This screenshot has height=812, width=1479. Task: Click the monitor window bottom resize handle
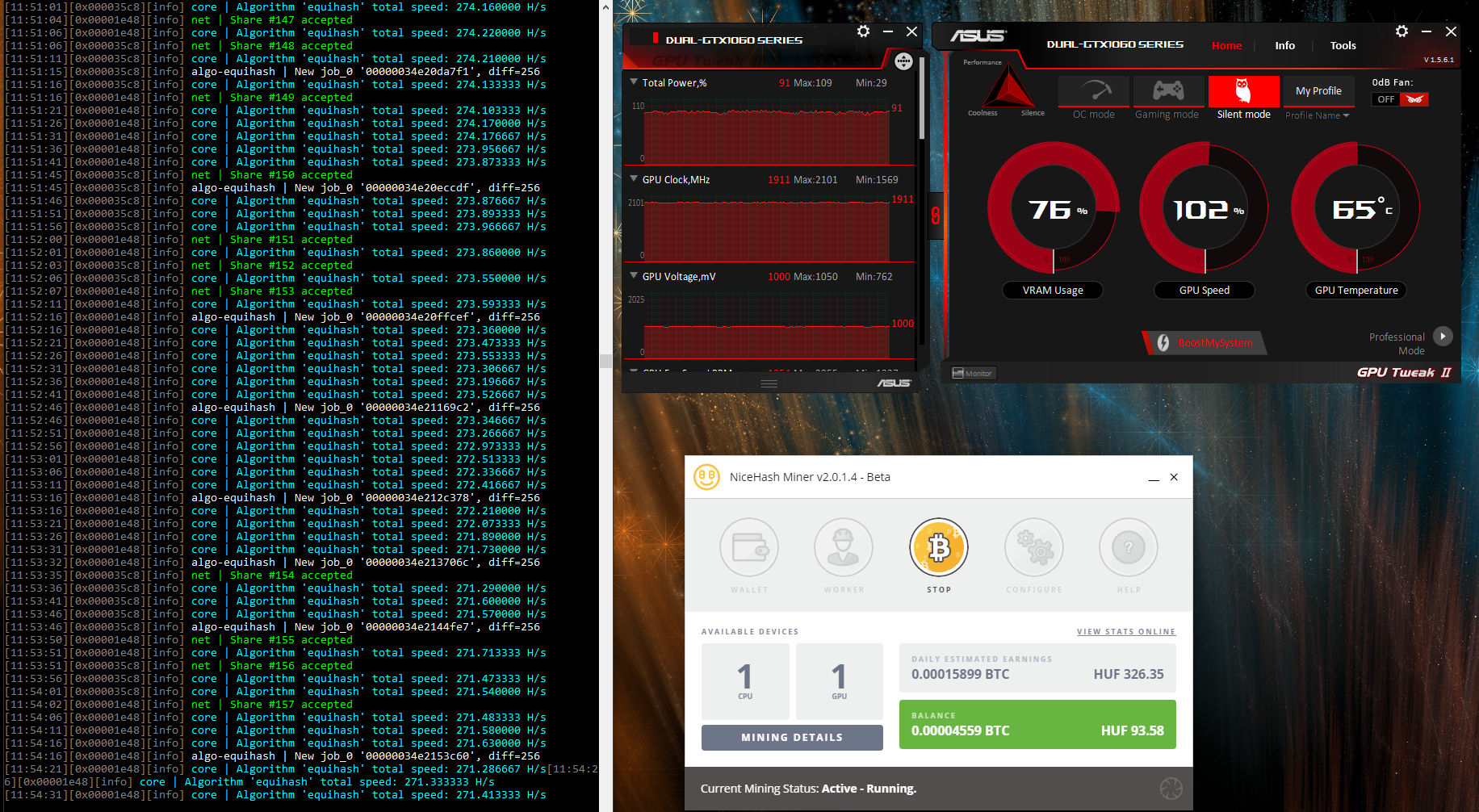(x=769, y=383)
